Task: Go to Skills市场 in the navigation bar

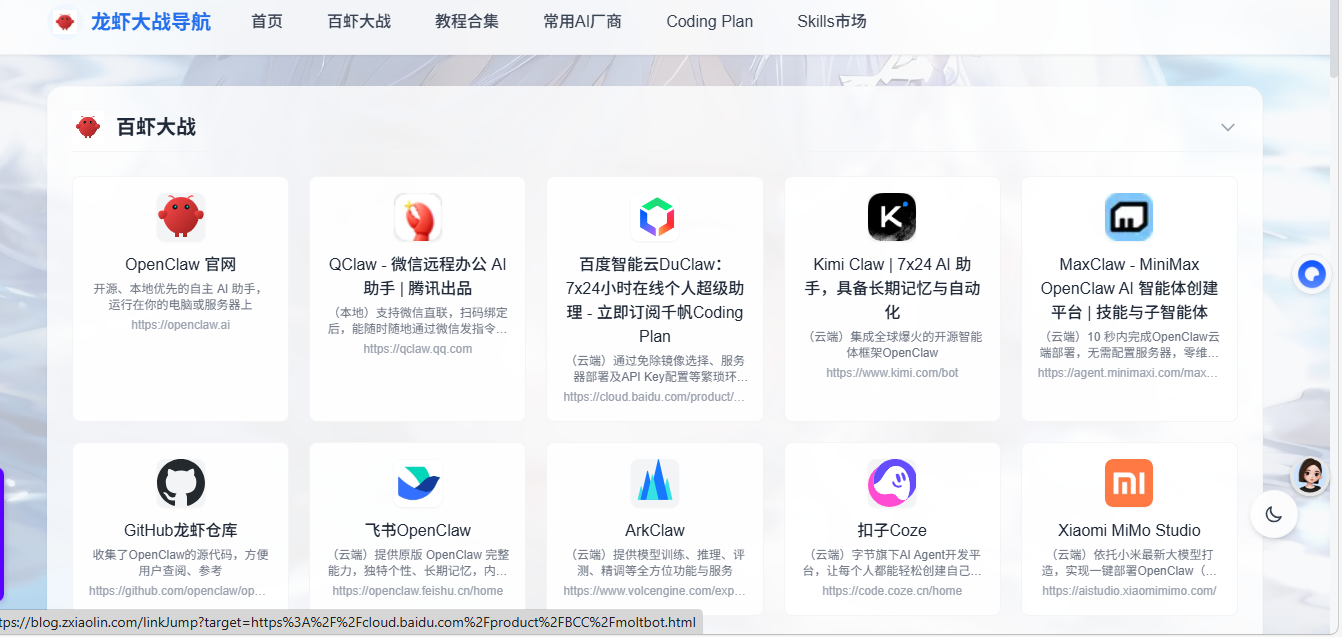Action: [x=832, y=21]
